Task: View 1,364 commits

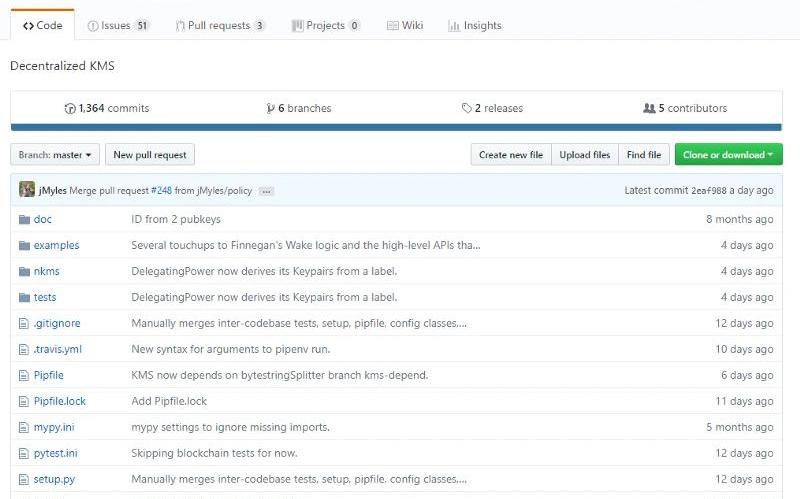Action: pos(107,108)
